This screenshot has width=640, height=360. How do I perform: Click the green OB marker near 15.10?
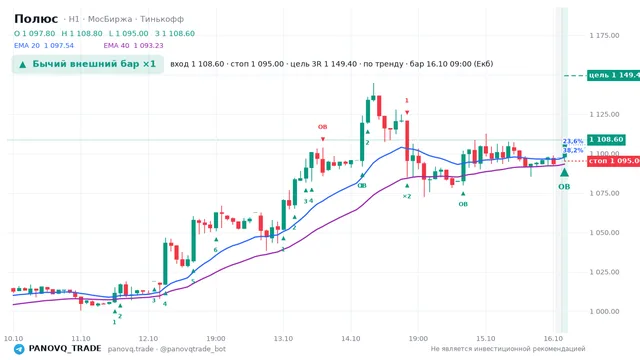pyautogui.click(x=463, y=199)
